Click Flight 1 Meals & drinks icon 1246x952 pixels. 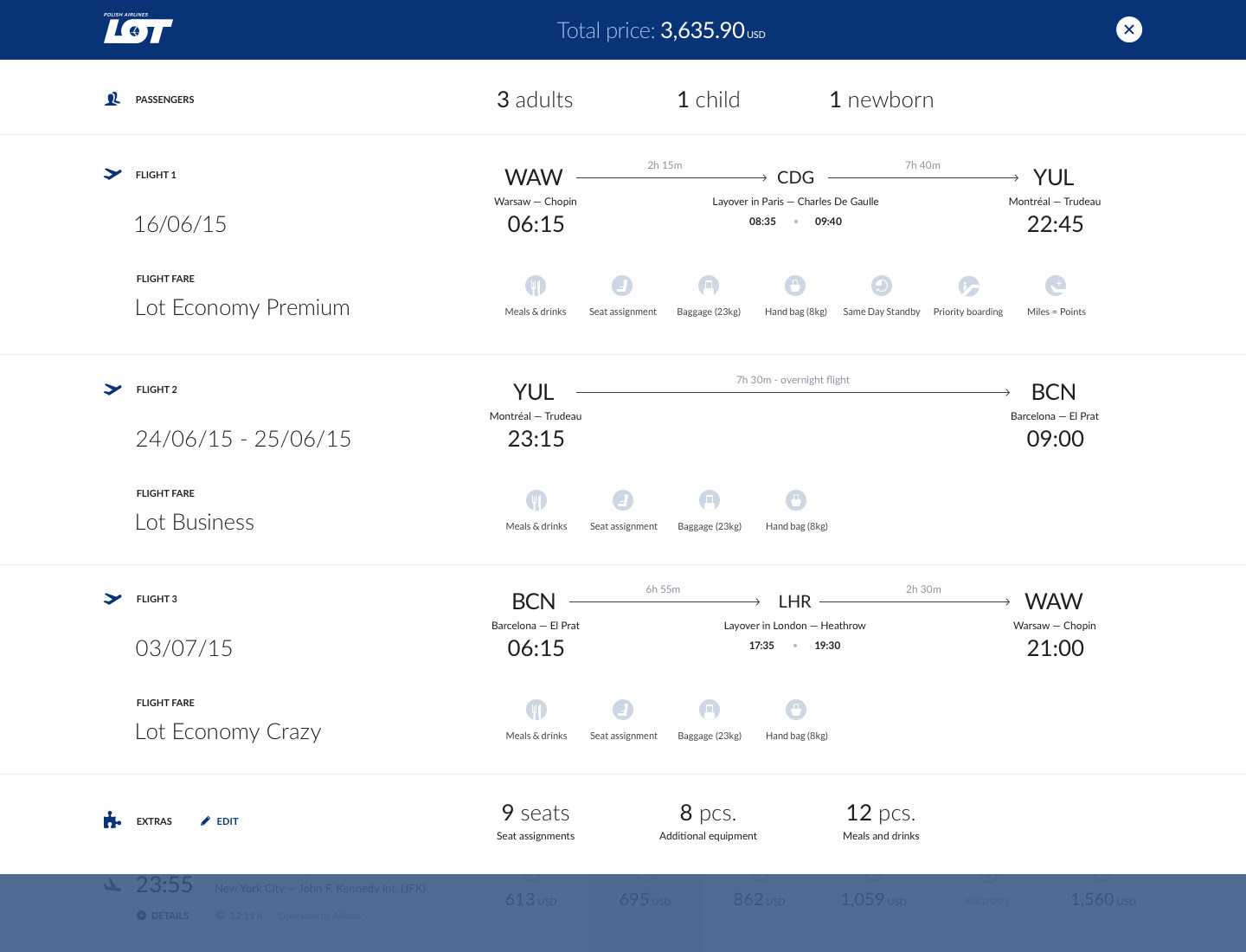(536, 286)
